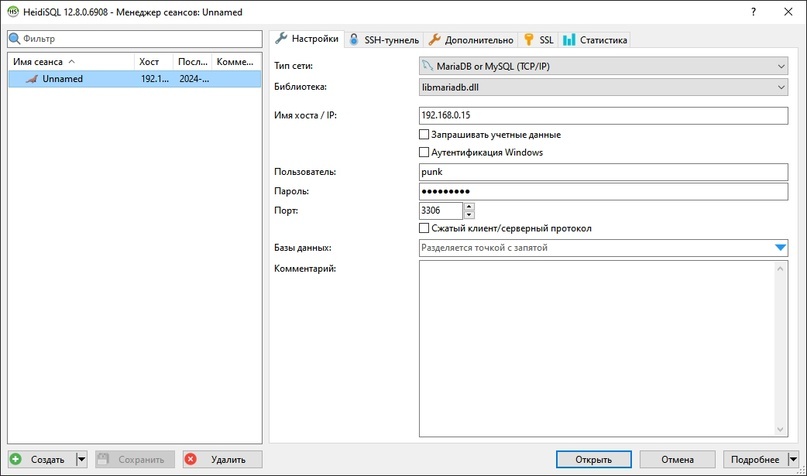
Task: Click the magnifier icon in the filter box
Action: pyautogui.click(x=14, y=39)
